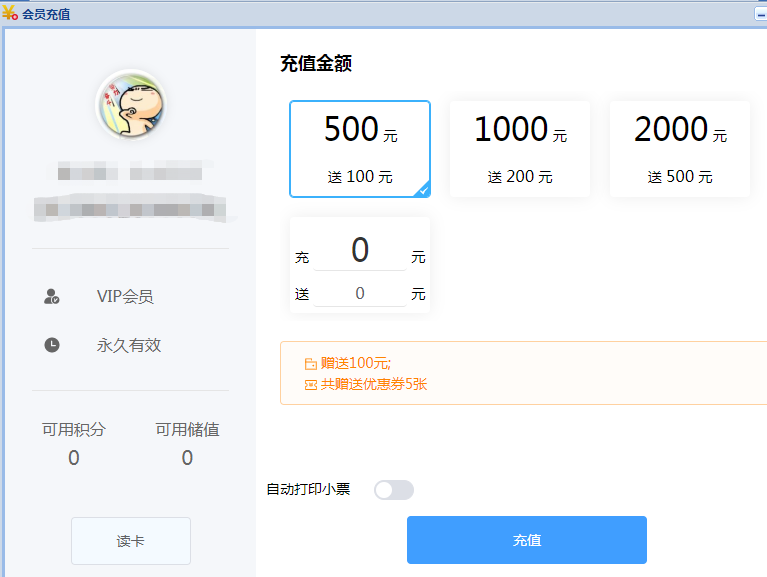
Task: Select the 2000 yuan recharge card
Action: tap(680, 149)
